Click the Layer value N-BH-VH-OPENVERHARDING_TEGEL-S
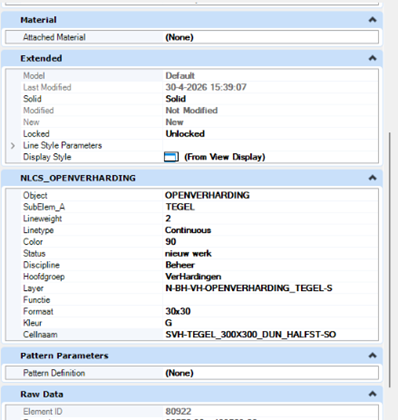This screenshot has width=398, height=420. point(249,288)
